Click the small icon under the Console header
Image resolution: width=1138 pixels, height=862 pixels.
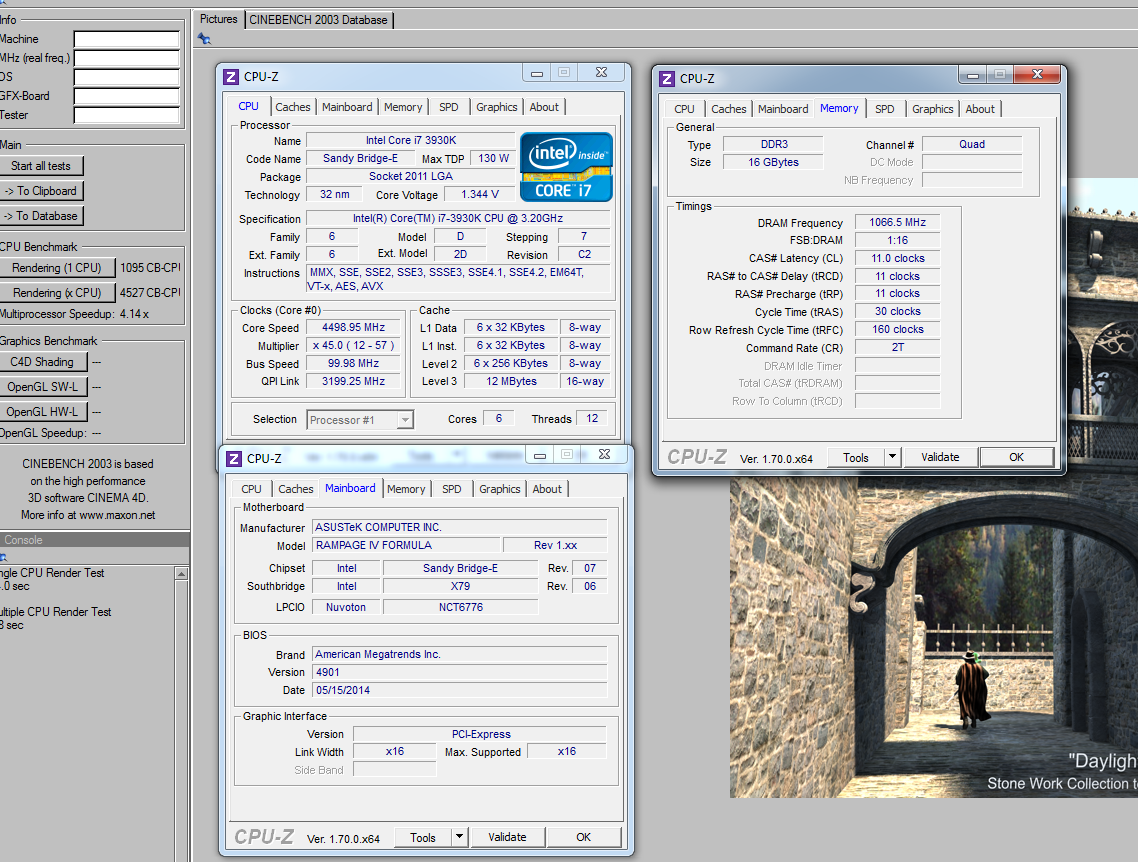(x=3, y=557)
